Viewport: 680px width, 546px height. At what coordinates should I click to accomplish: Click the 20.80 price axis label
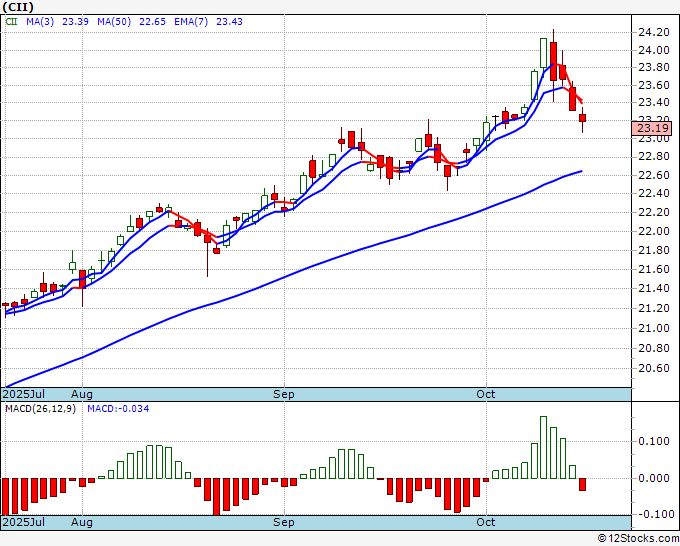pos(654,348)
